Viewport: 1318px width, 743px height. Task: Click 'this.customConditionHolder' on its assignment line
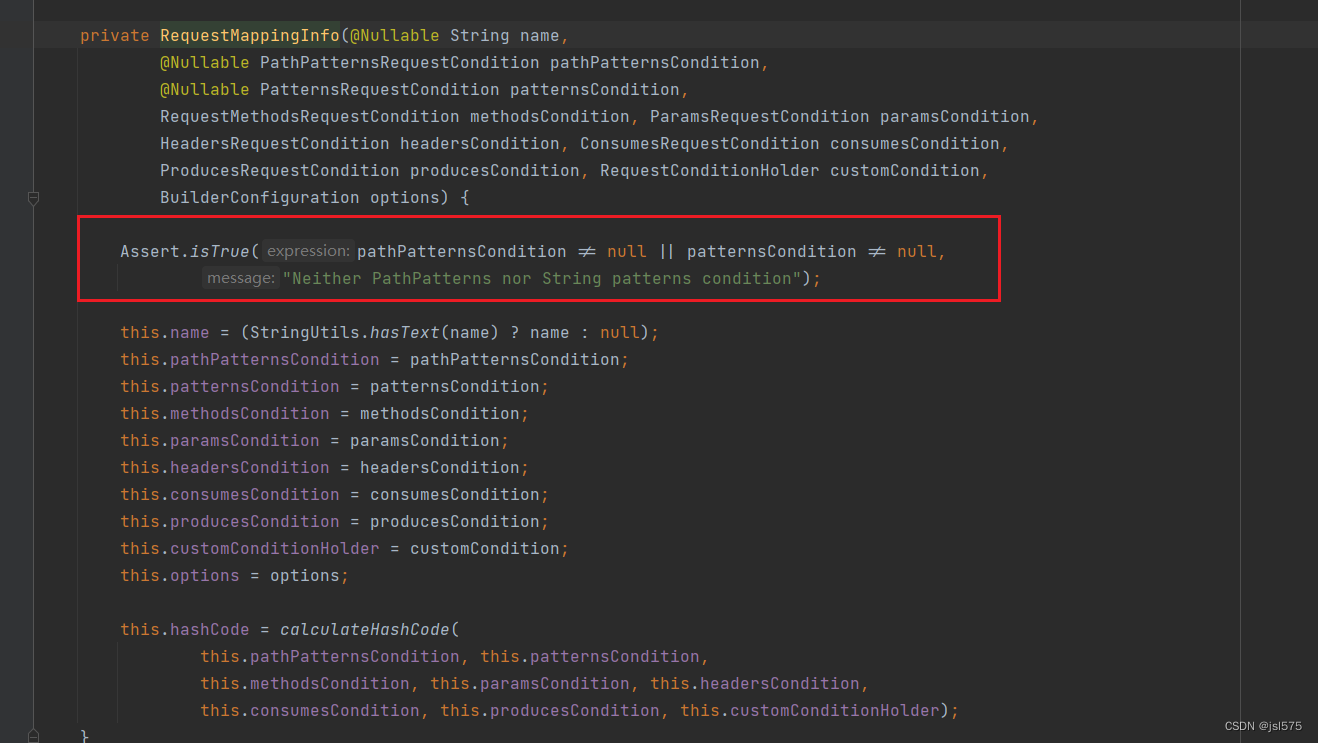[250, 549]
